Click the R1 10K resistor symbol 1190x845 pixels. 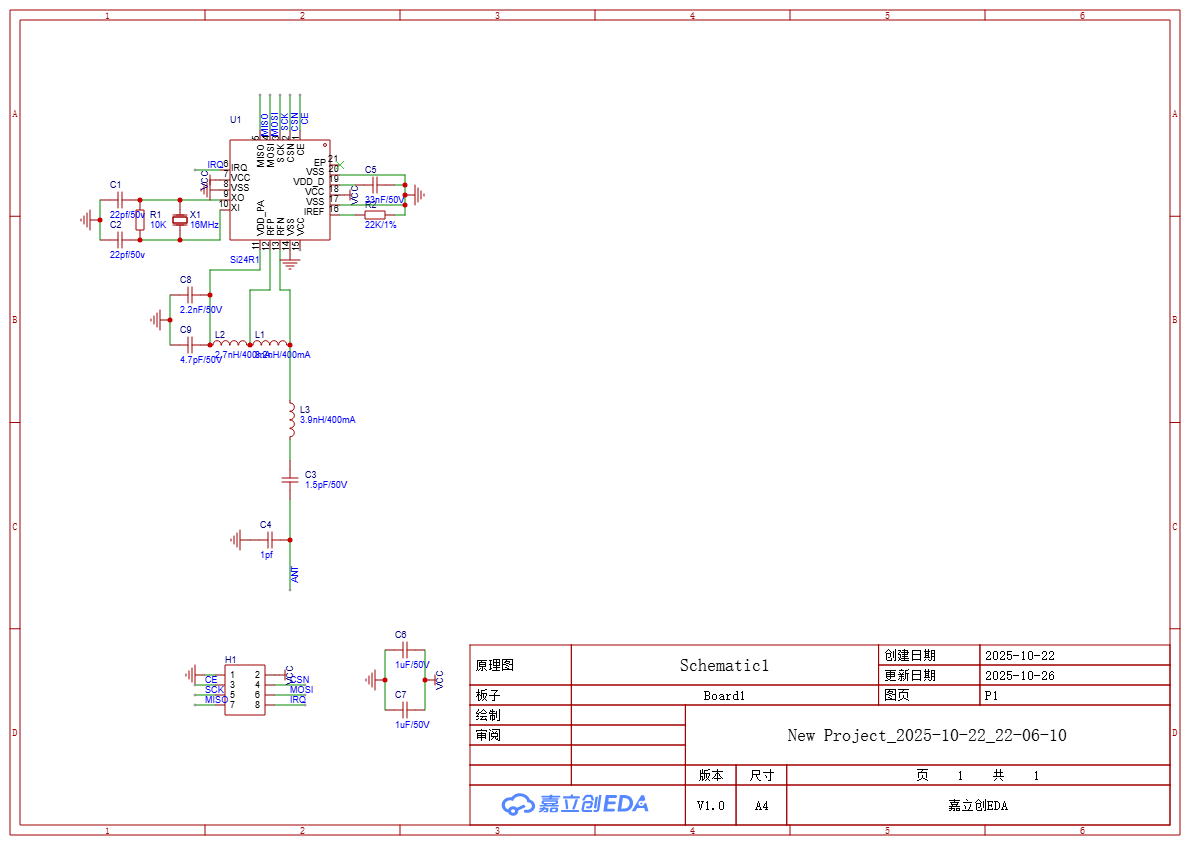[140, 220]
